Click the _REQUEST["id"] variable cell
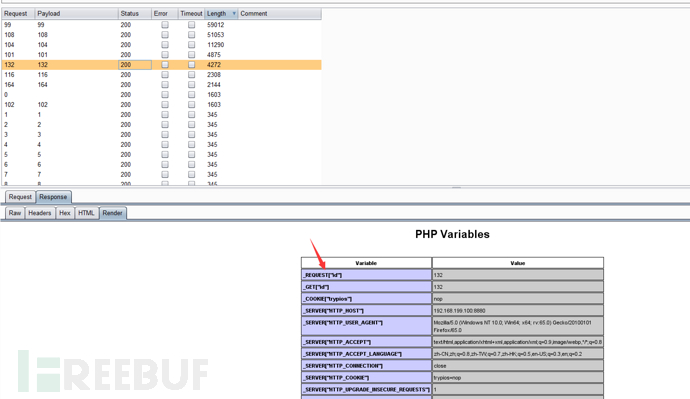690x399 pixels. tap(367, 275)
